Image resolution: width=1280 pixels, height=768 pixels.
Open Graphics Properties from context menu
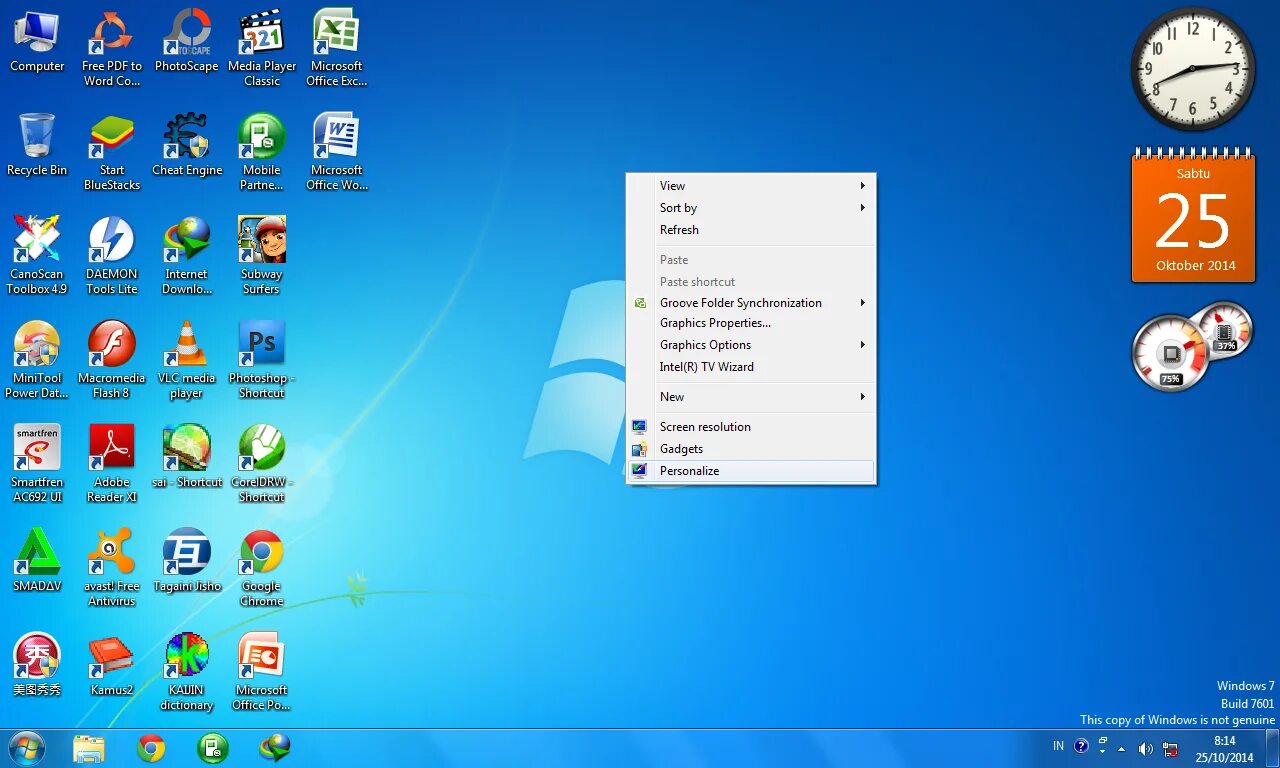751,323
